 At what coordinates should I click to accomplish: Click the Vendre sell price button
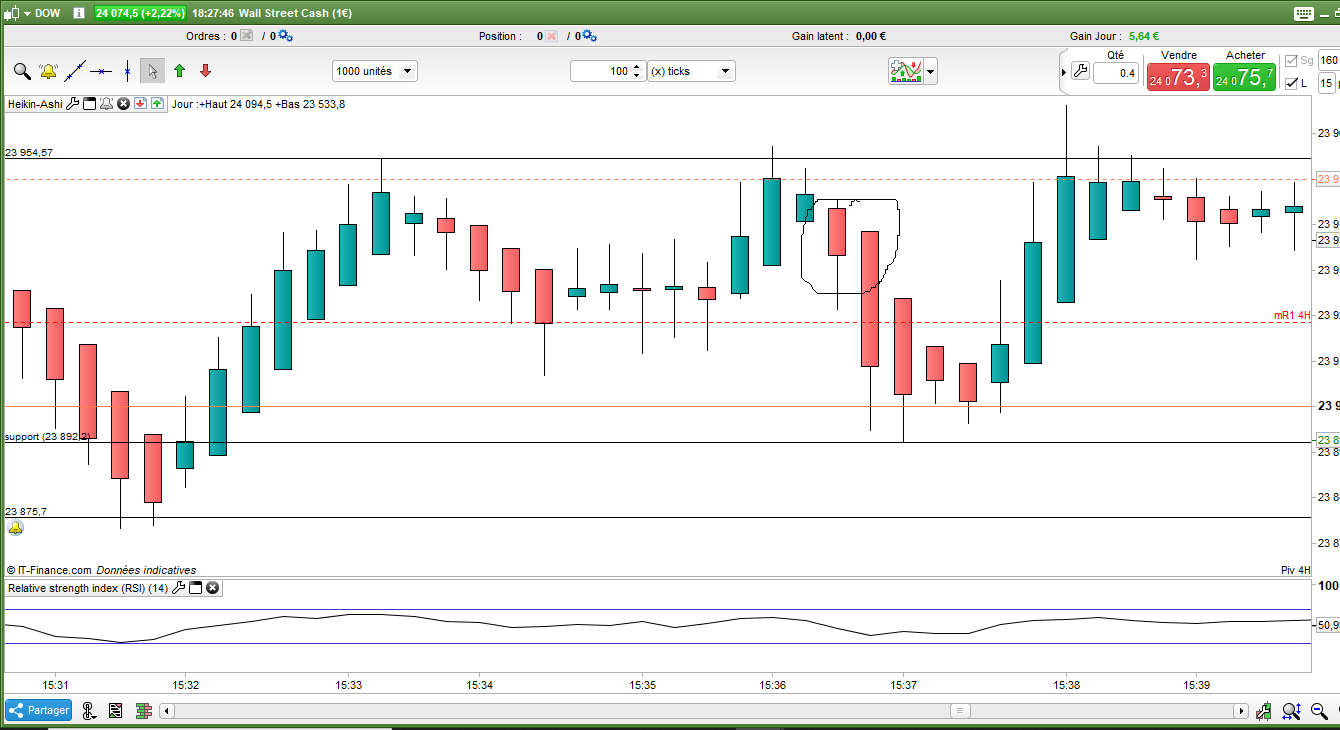point(1177,77)
